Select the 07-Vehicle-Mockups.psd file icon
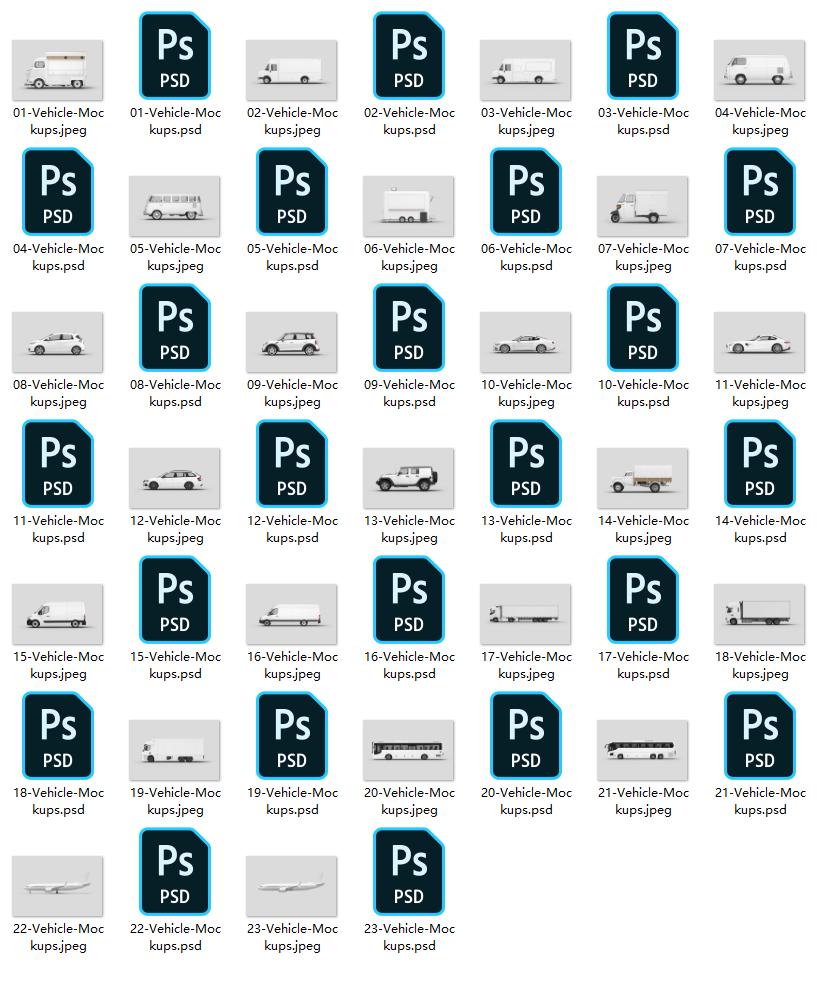The image size is (817, 987). point(760,191)
